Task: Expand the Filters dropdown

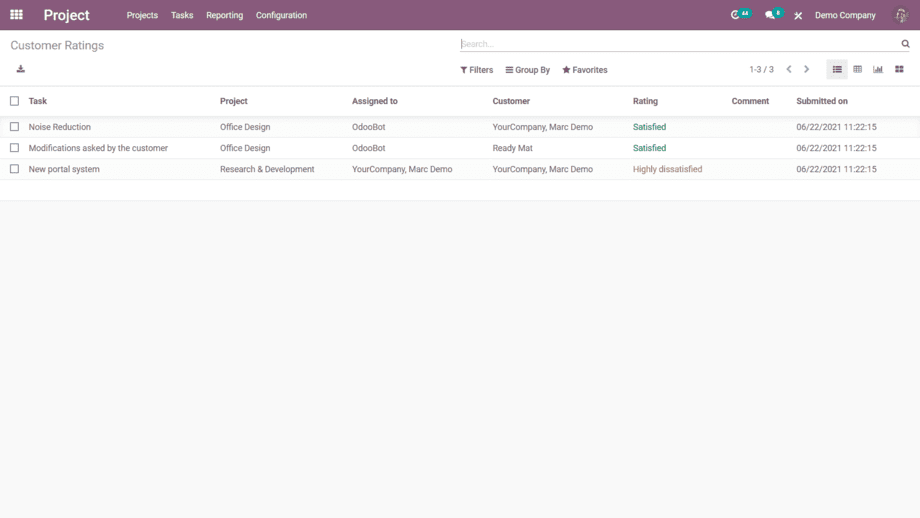Action: click(x=476, y=70)
